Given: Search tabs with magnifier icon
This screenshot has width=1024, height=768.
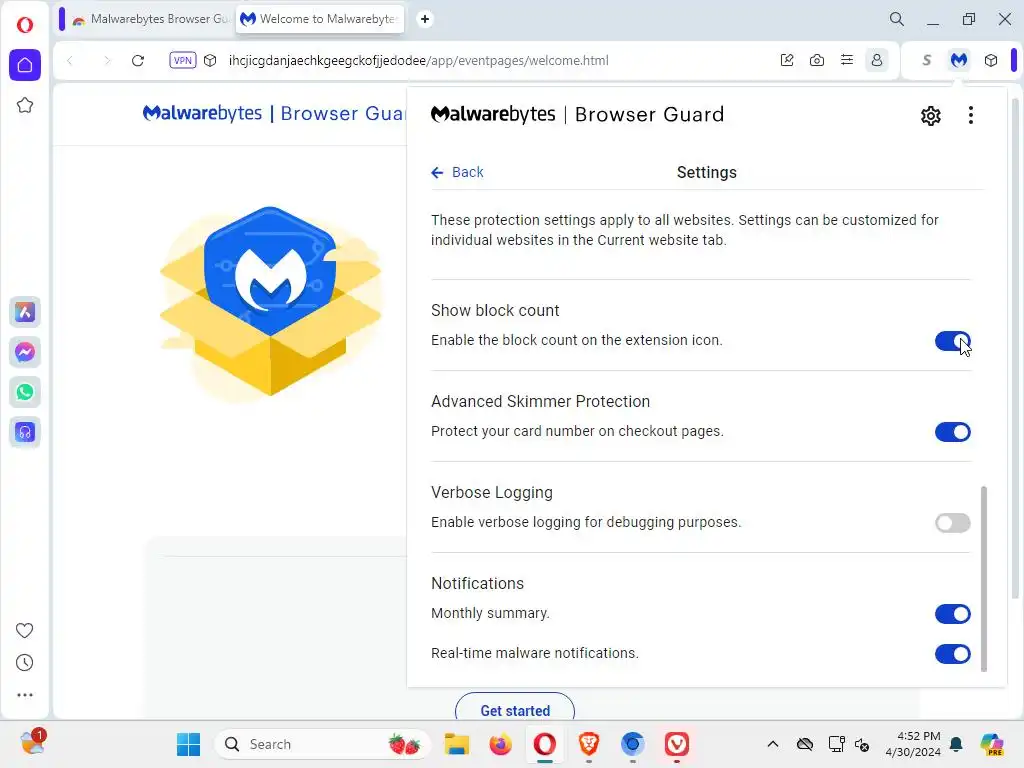Looking at the screenshot, I should [897, 19].
